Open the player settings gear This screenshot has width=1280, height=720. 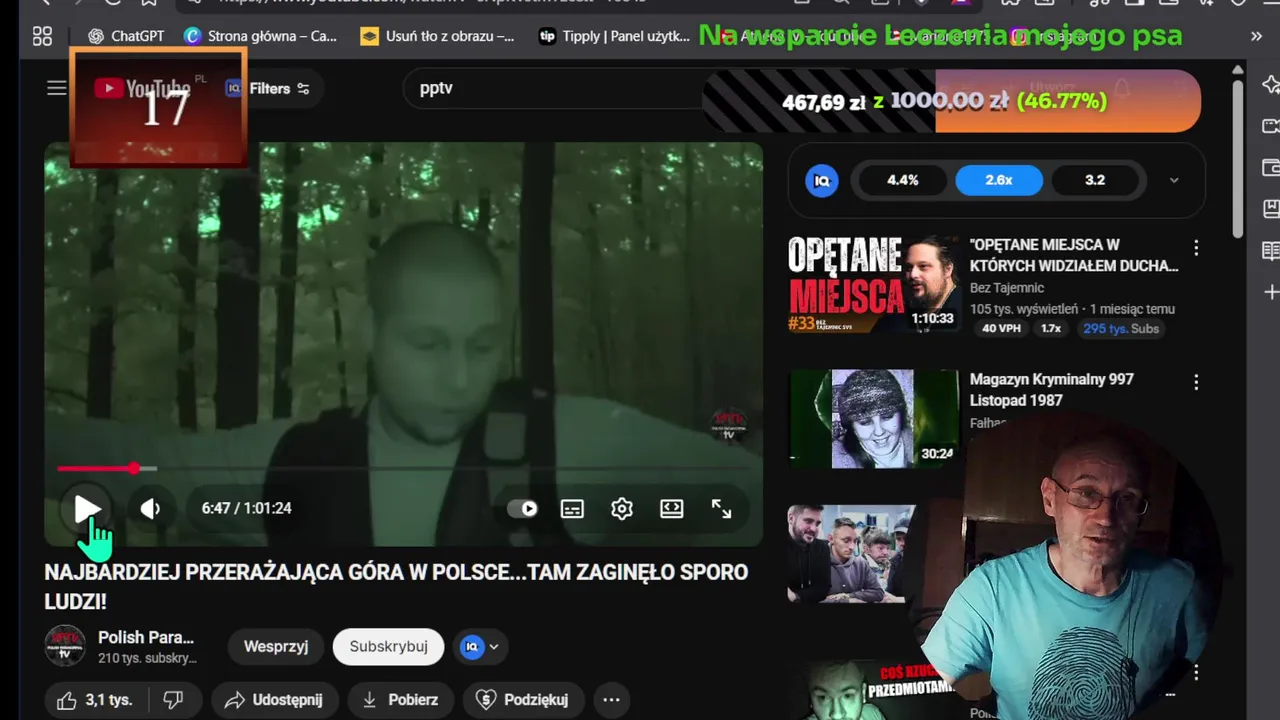tap(622, 508)
